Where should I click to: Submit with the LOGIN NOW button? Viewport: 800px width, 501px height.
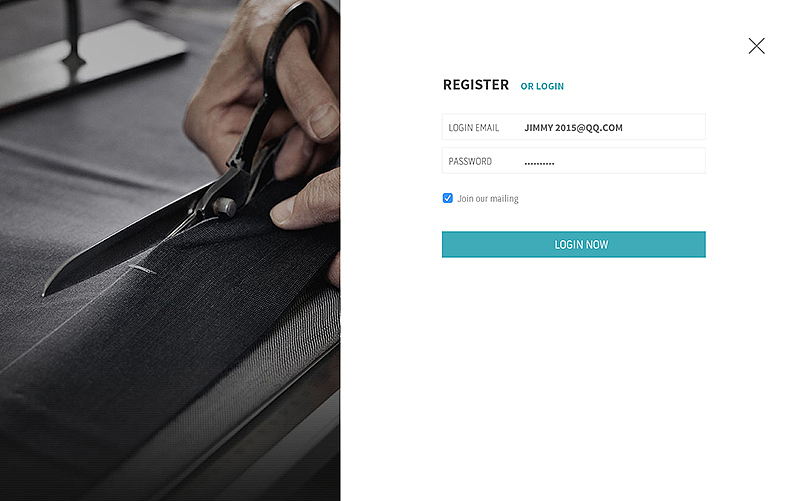pos(573,244)
